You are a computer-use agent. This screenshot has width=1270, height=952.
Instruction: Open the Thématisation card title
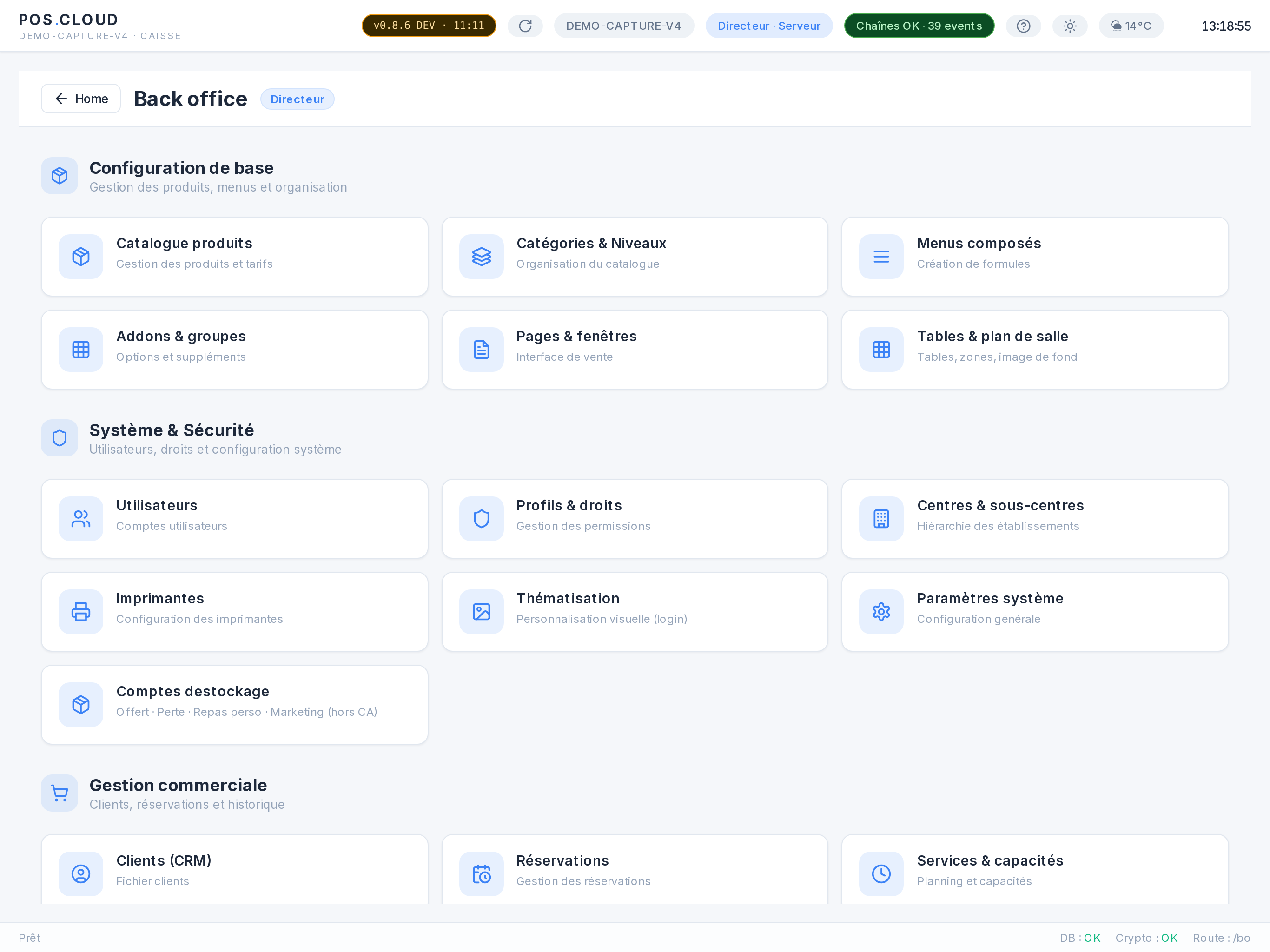pyautogui.click(x=568, y=599)
